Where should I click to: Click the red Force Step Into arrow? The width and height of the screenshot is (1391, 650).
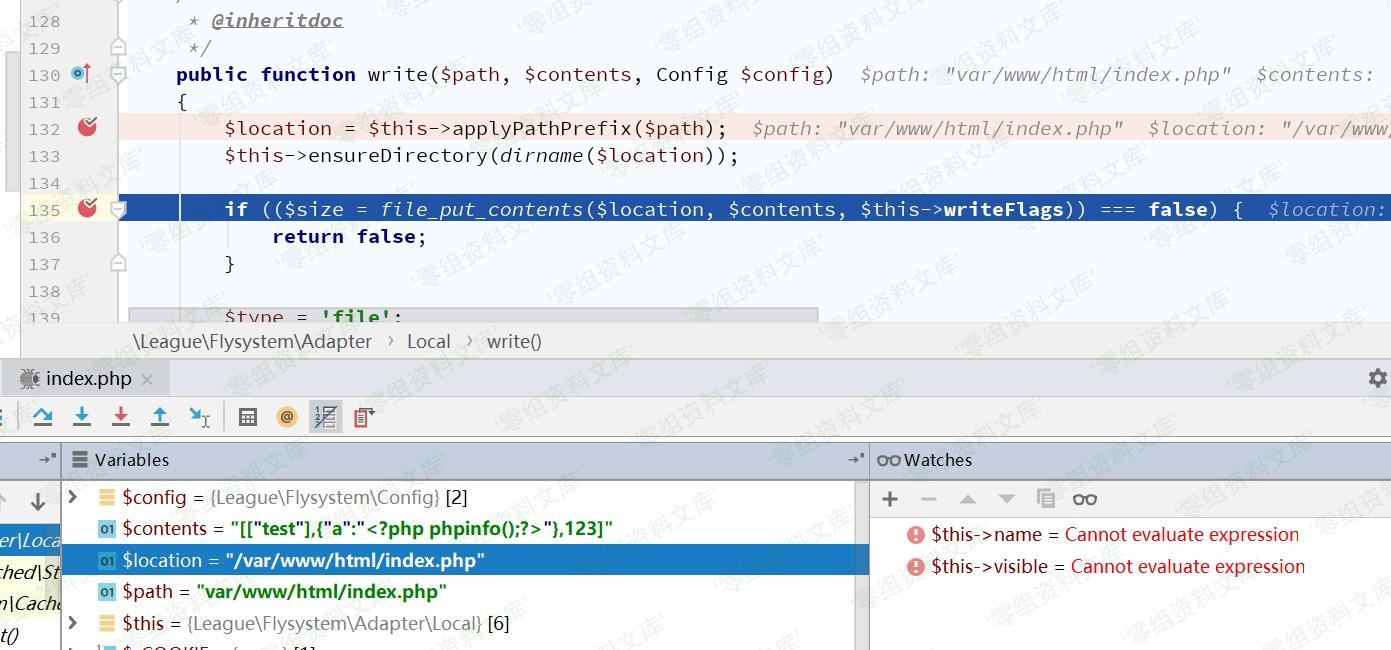pyautogui.click(x=121, y=417)
